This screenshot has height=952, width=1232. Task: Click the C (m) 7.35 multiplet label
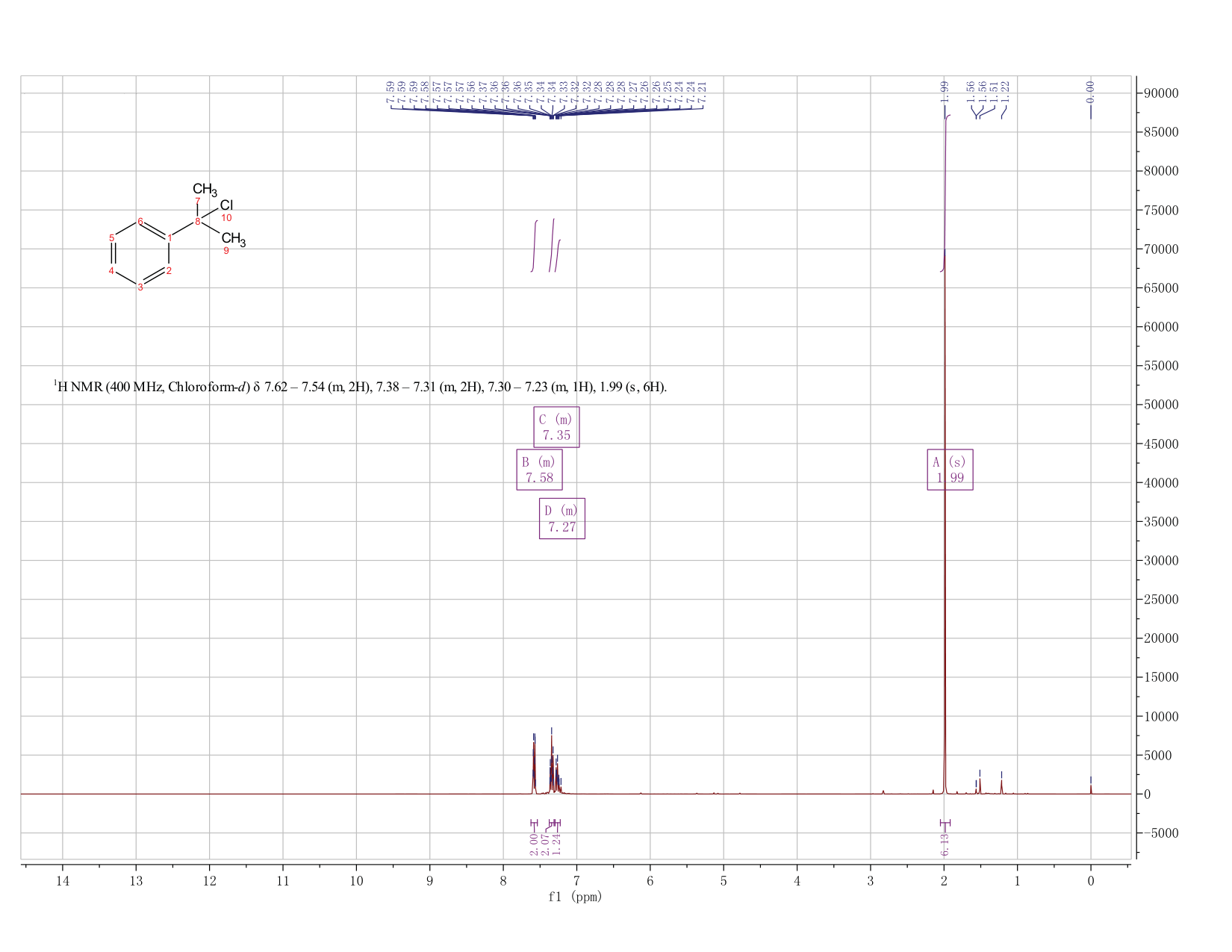point(556,427)
